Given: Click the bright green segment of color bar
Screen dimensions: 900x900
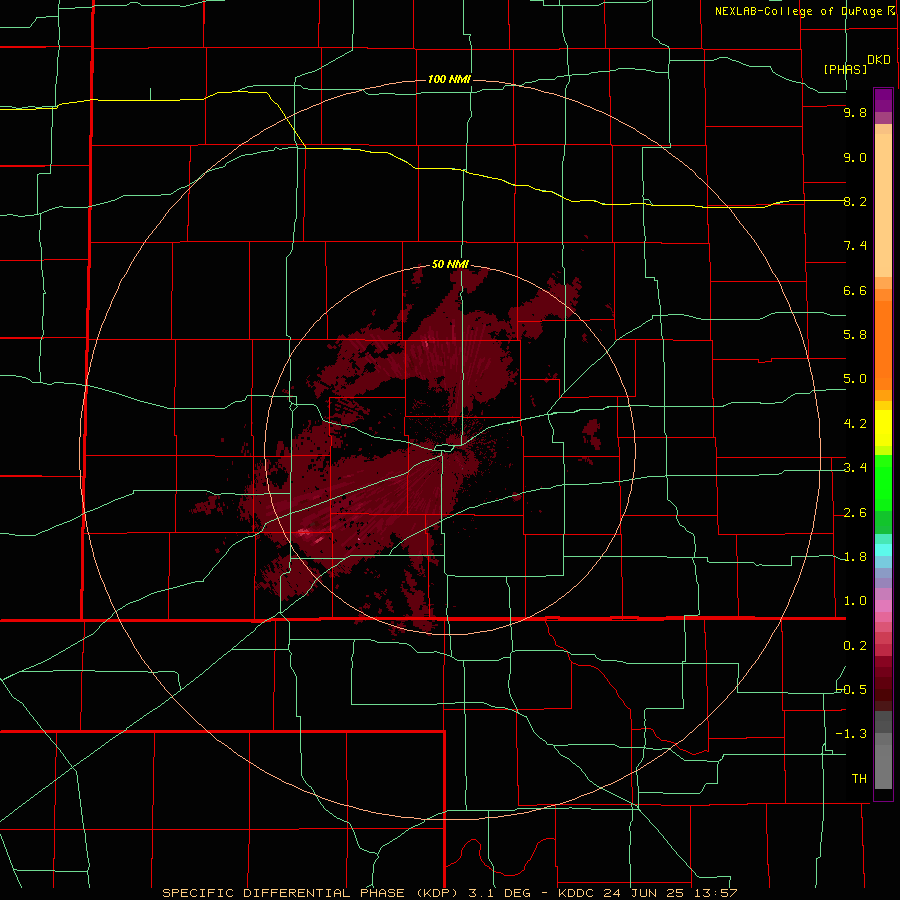Looking at the screenshot, I should tap(883, 485).
